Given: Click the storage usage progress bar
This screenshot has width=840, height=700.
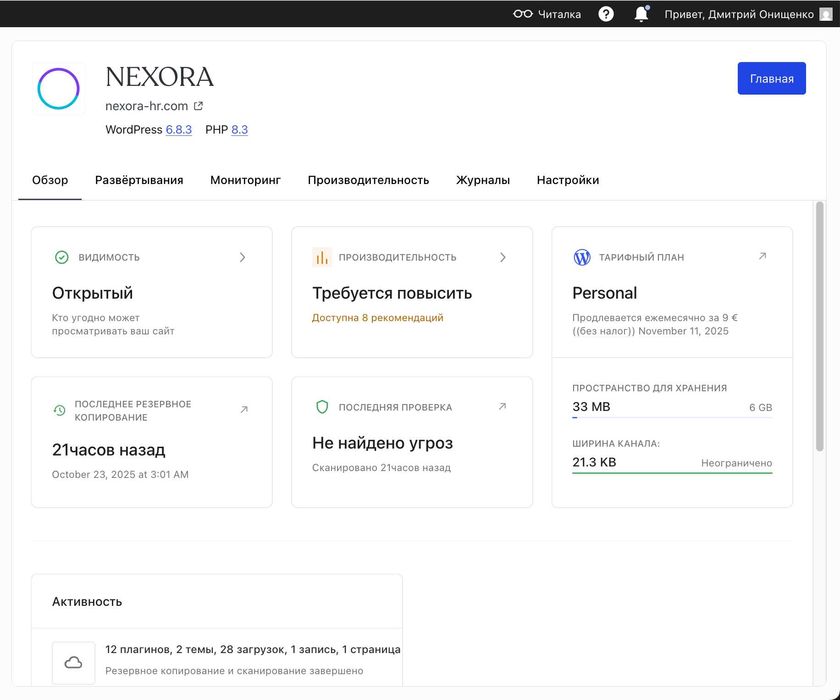Looking at the screenshot, I should pyautogui.click(x=672, y=417).
